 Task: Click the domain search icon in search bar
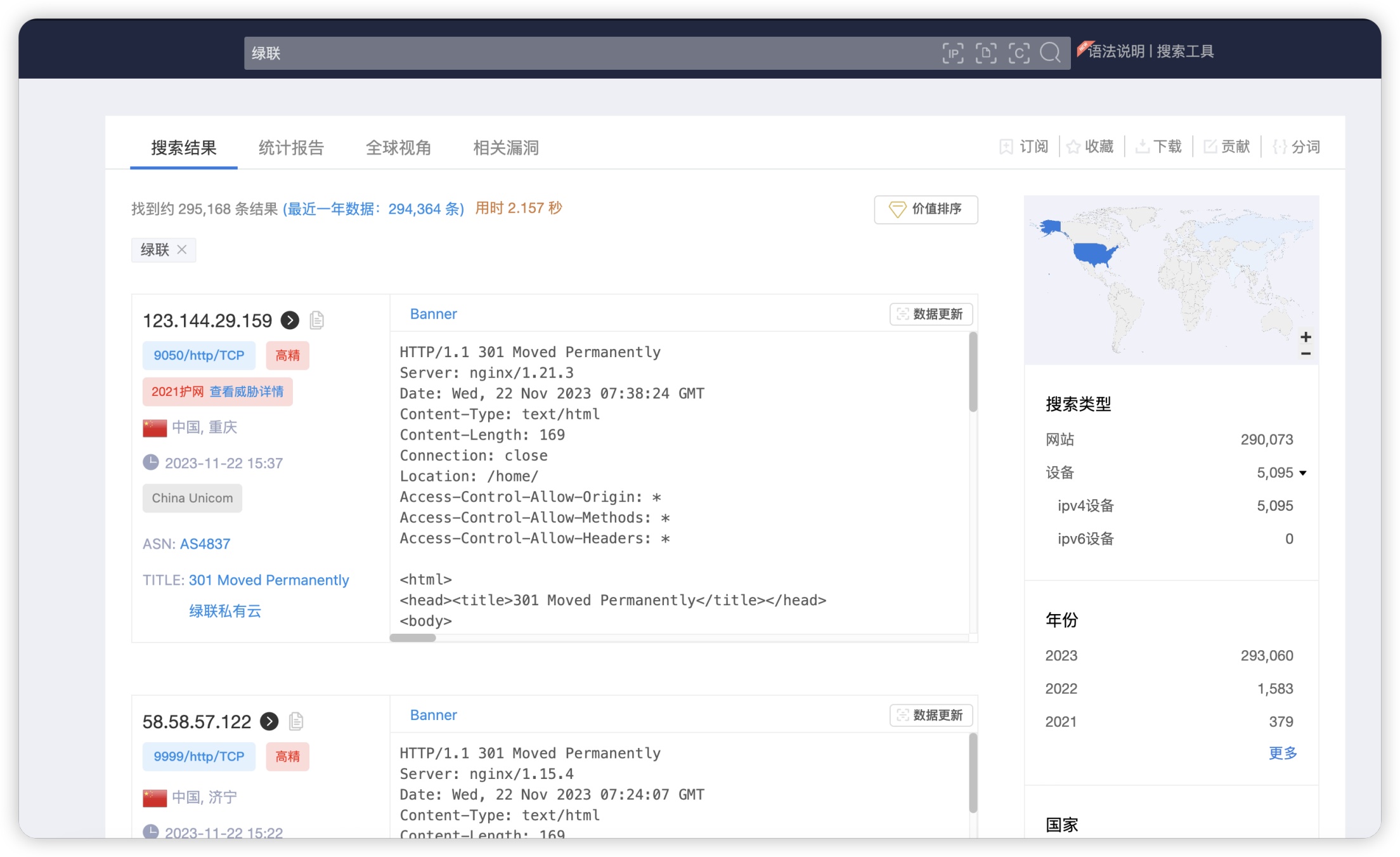coord(985,53)
